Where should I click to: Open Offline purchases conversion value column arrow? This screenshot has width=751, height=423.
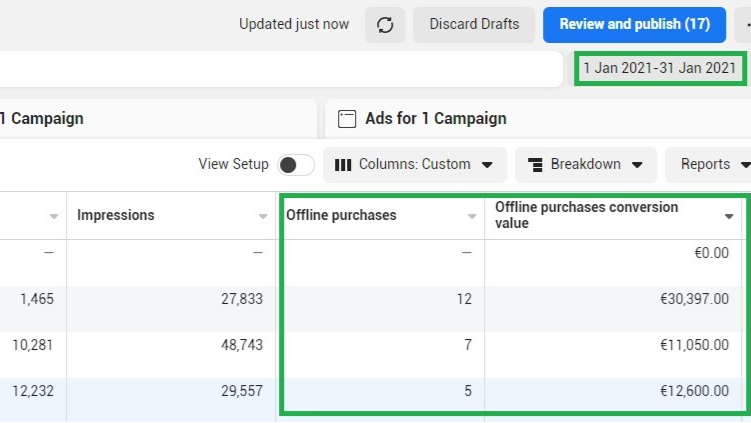pos(729,216)
